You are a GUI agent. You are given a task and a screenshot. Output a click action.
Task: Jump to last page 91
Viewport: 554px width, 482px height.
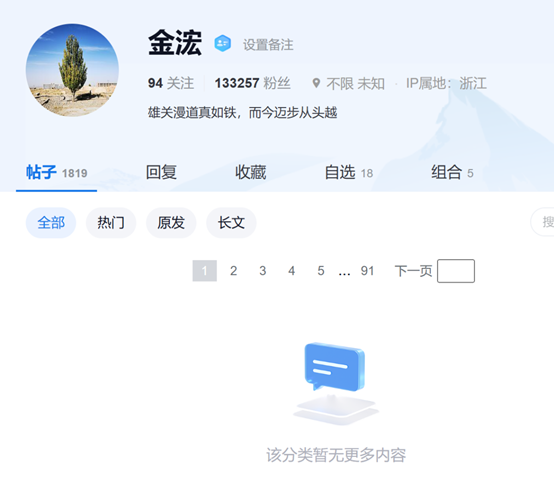point(367,271)
